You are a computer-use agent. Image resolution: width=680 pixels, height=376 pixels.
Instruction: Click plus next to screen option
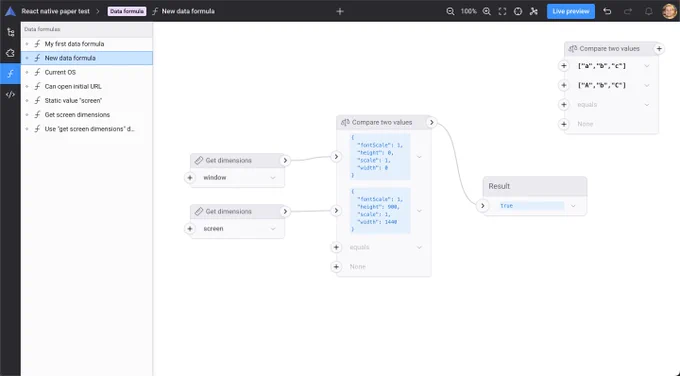tap(190, 229)
